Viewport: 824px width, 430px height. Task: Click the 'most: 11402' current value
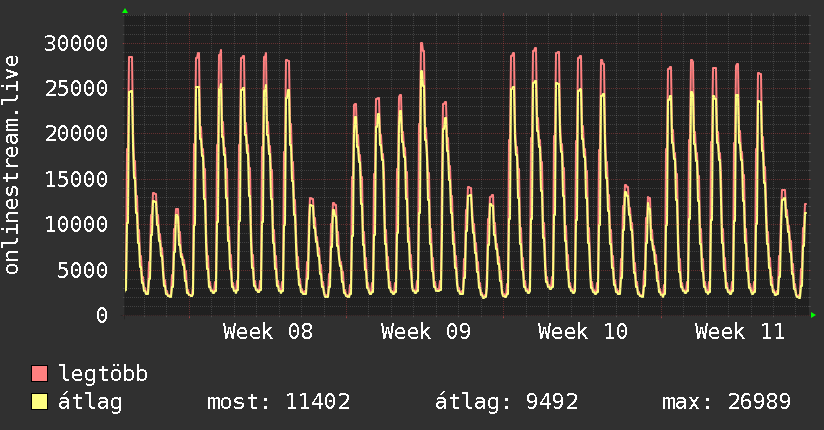pos(278,402)
